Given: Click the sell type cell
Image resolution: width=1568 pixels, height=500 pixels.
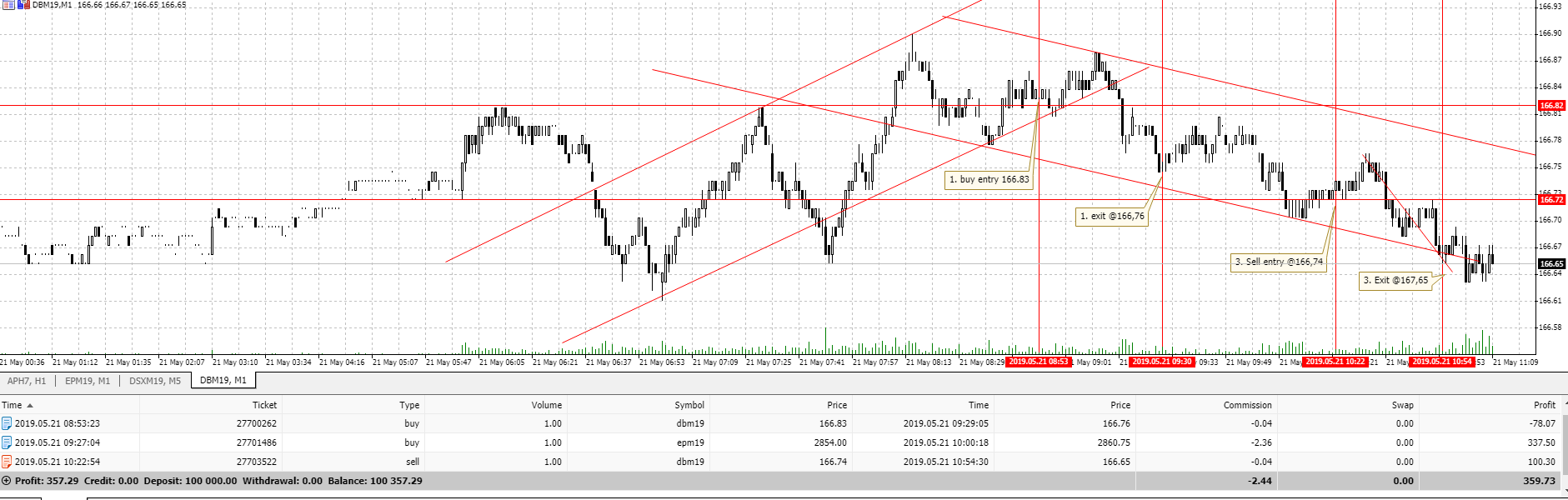Looking at the screenshot, I should point(413,462).
